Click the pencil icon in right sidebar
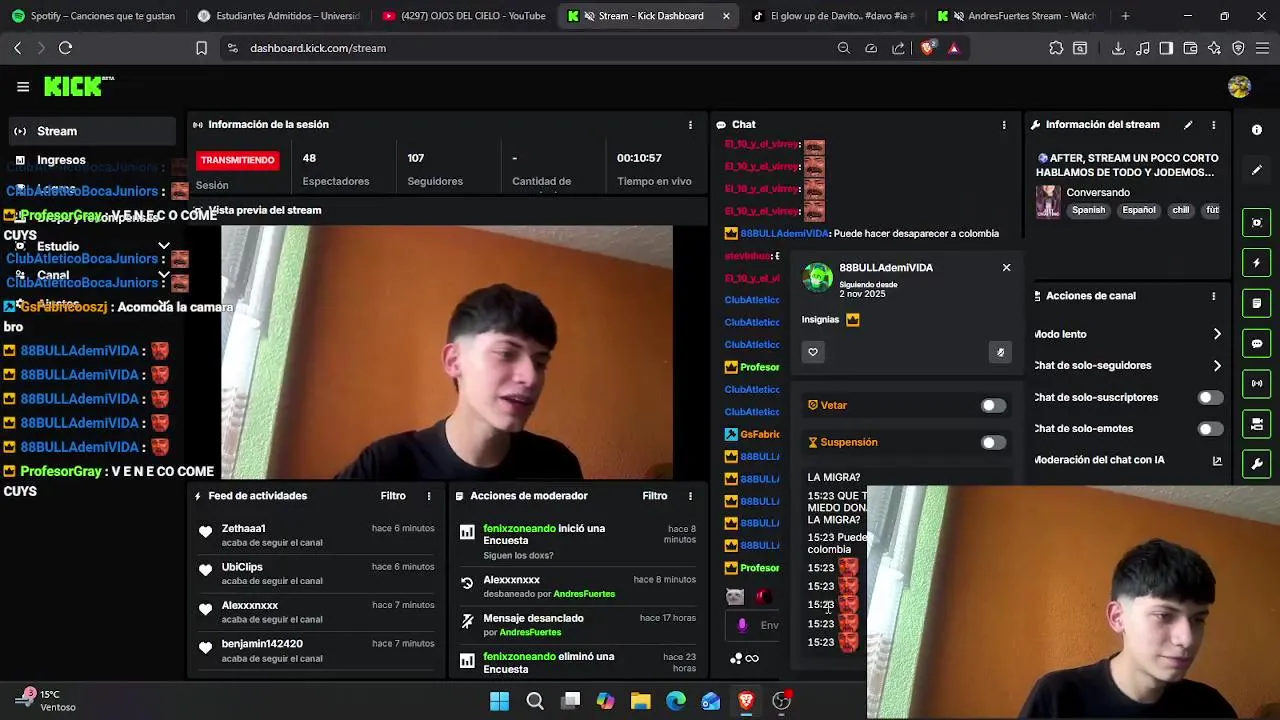 coord(1257,170)
